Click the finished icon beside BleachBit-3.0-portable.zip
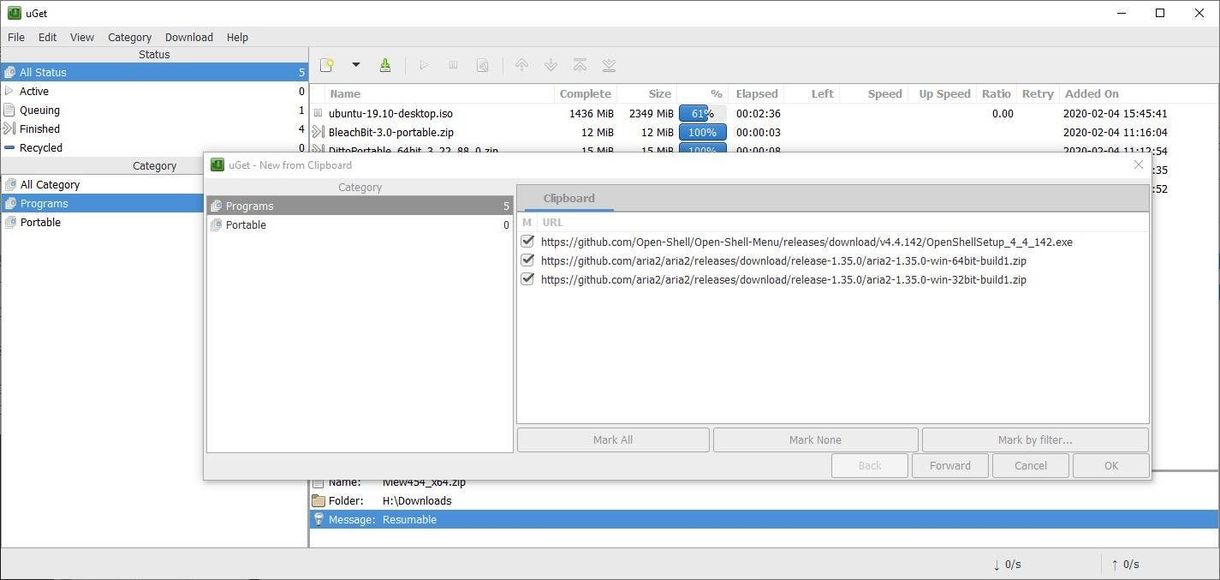Image resolution: width=1220 pixels, height=580 pixels. 318,132
